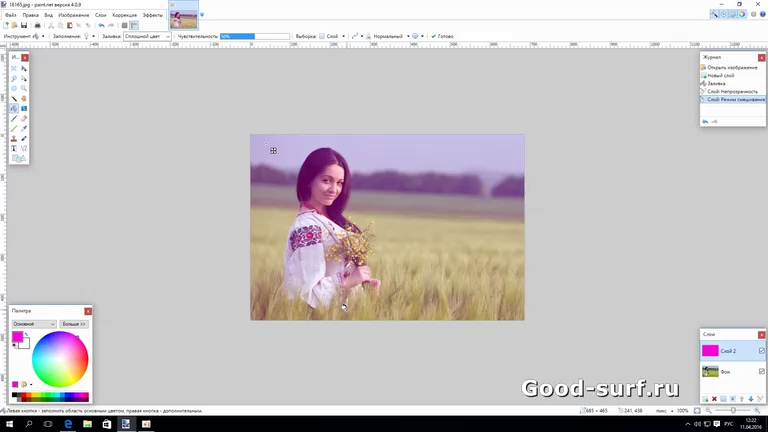Screen dimensions: 768x432
Task: Open the Слои menu
Action: click(x=100, y=15)
